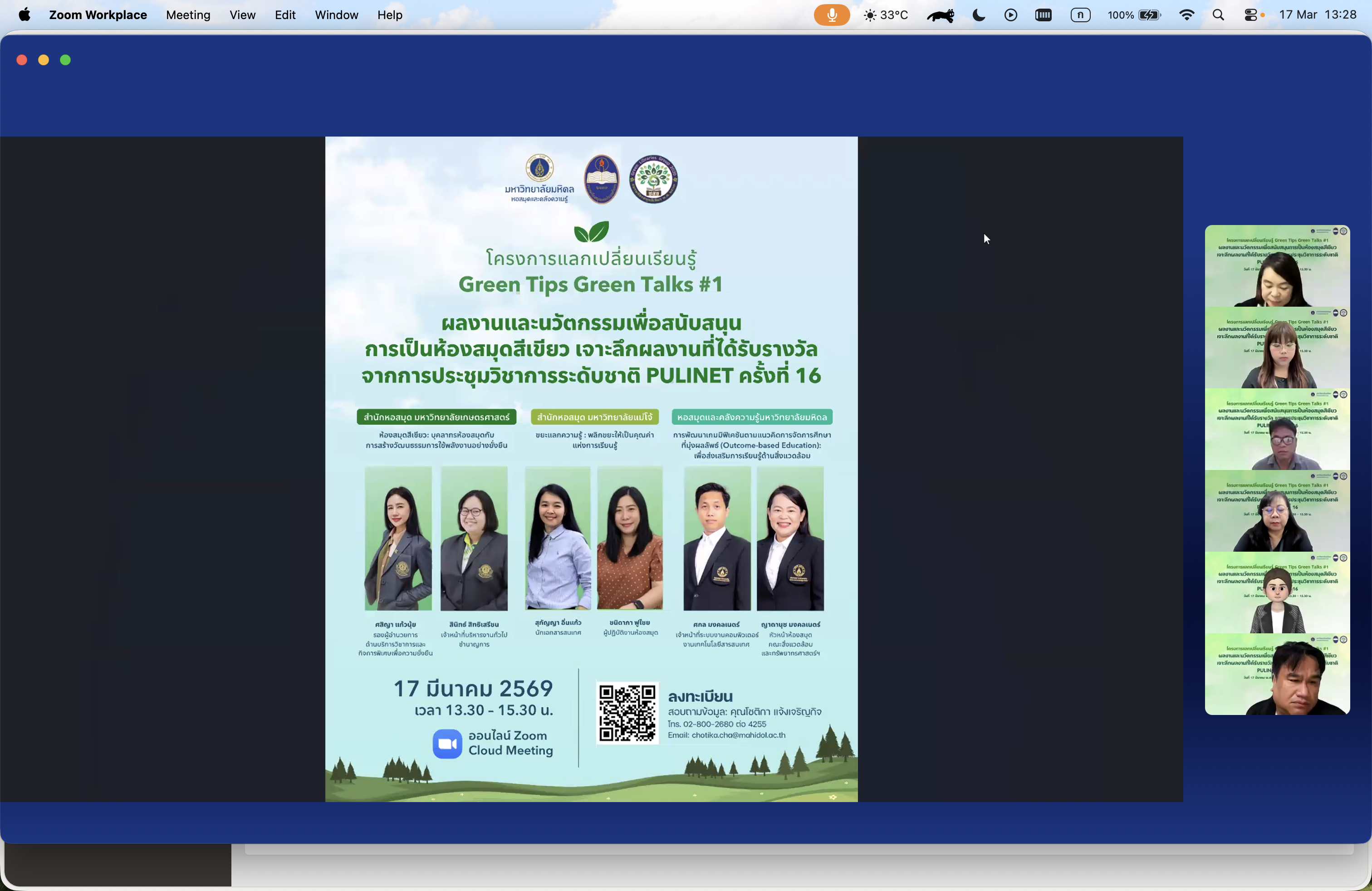Open Spotlight search magnifier icon

pyautogui.click(x=1218, y=15)
